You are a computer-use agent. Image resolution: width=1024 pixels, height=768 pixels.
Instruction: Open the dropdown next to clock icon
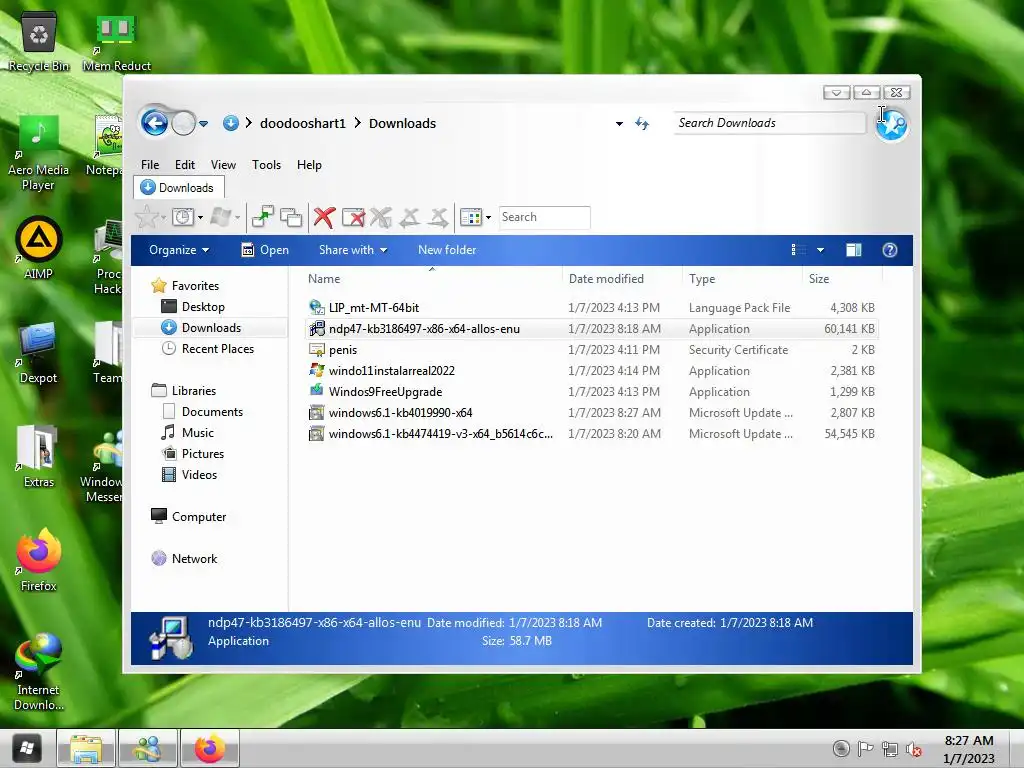click(x=200, y=217)
